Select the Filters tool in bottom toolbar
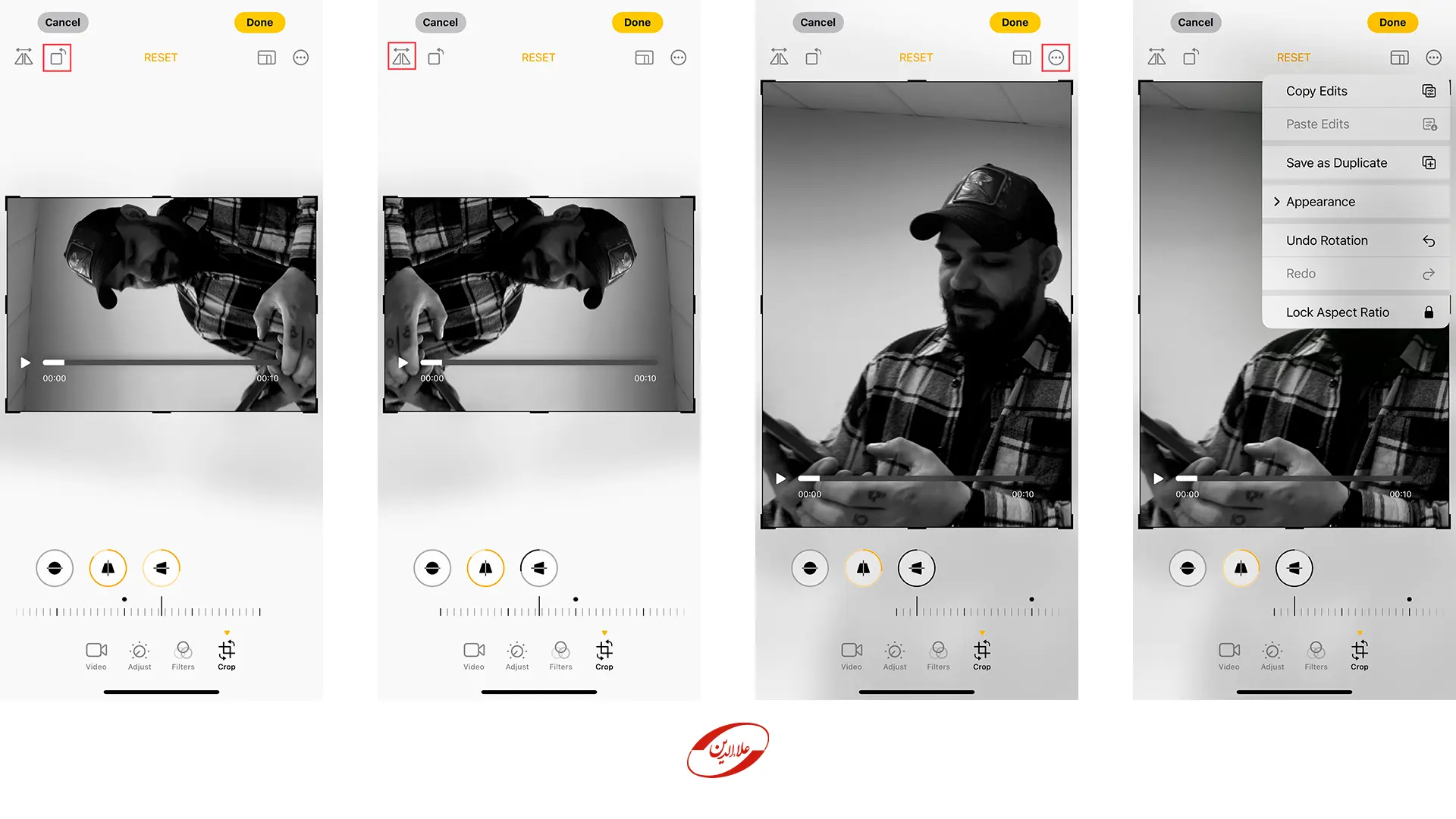The image size is (1456, 819). click(183, 655)
